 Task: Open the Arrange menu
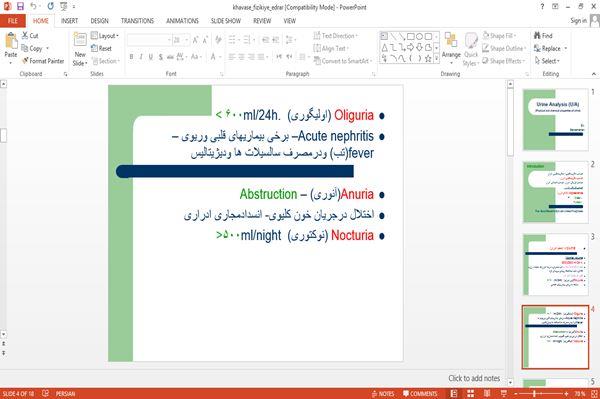click(451, 49)
